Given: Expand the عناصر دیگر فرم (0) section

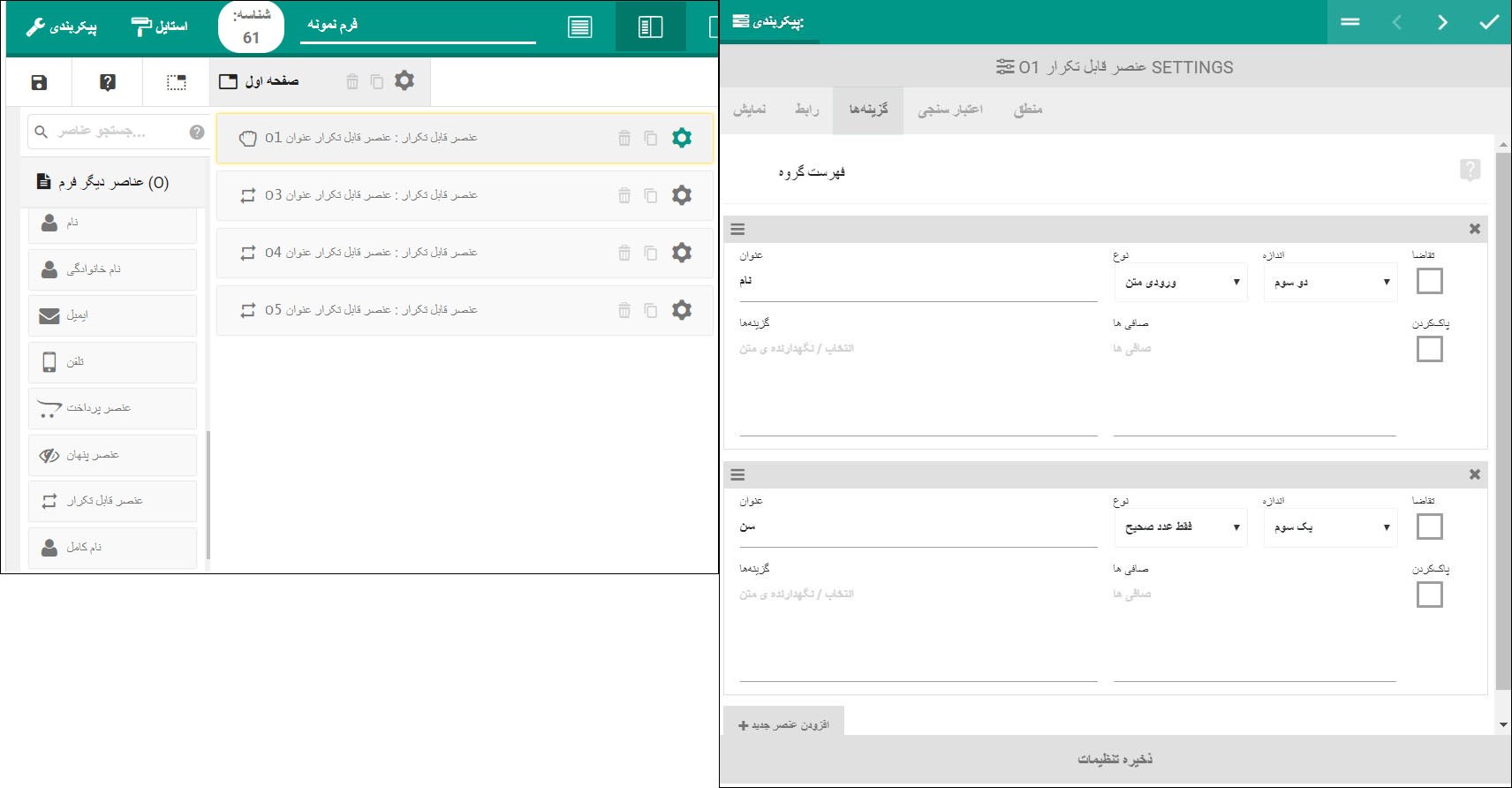Looking at the screenshot, I should (113, 183).
